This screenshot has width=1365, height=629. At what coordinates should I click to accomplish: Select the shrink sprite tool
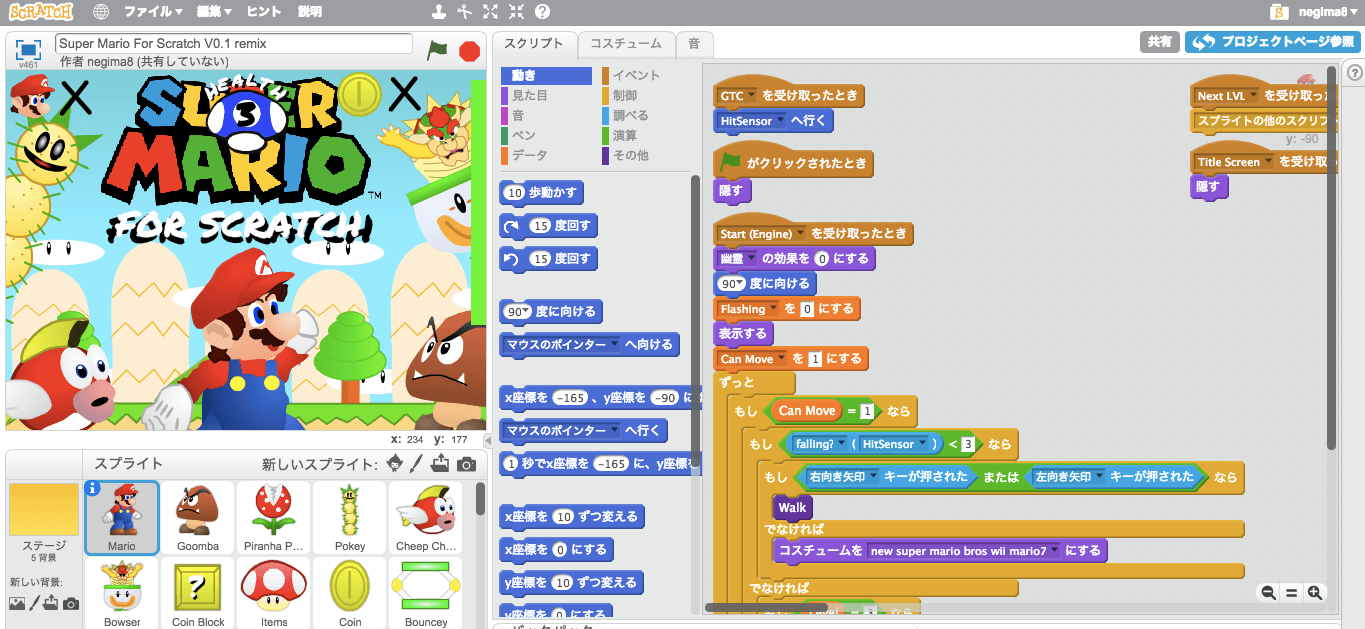tap(517, 13)
